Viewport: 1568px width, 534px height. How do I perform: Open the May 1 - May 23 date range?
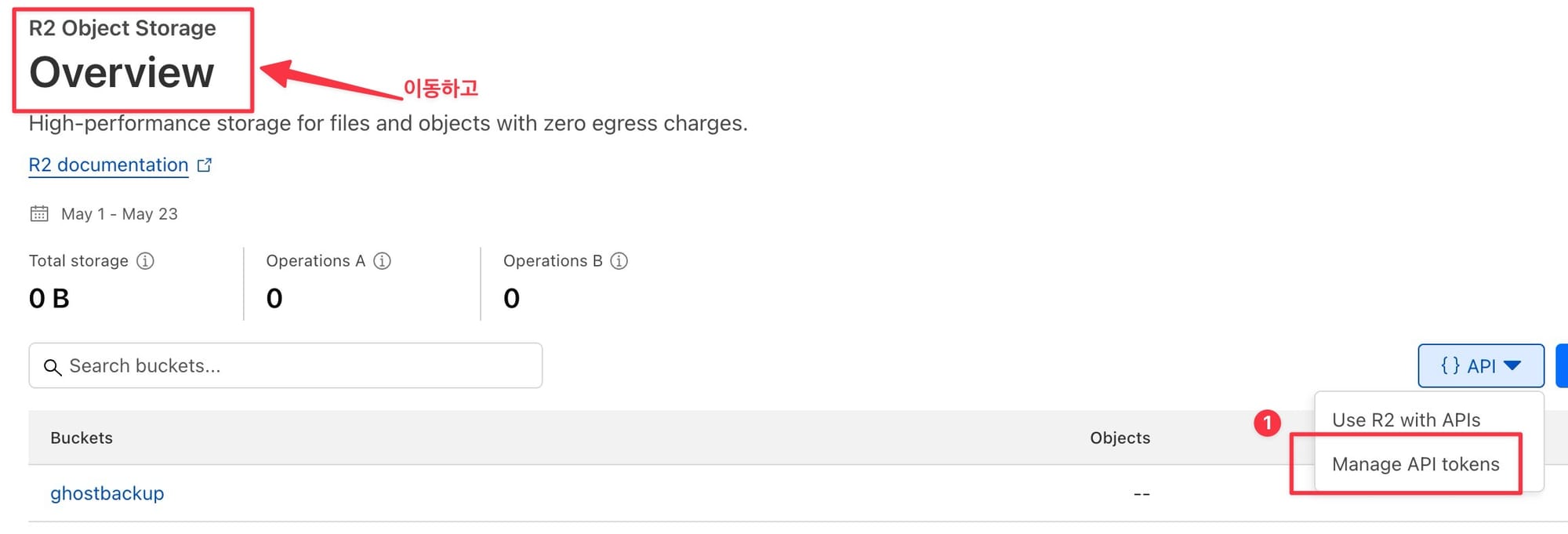[x=119, y=214]
